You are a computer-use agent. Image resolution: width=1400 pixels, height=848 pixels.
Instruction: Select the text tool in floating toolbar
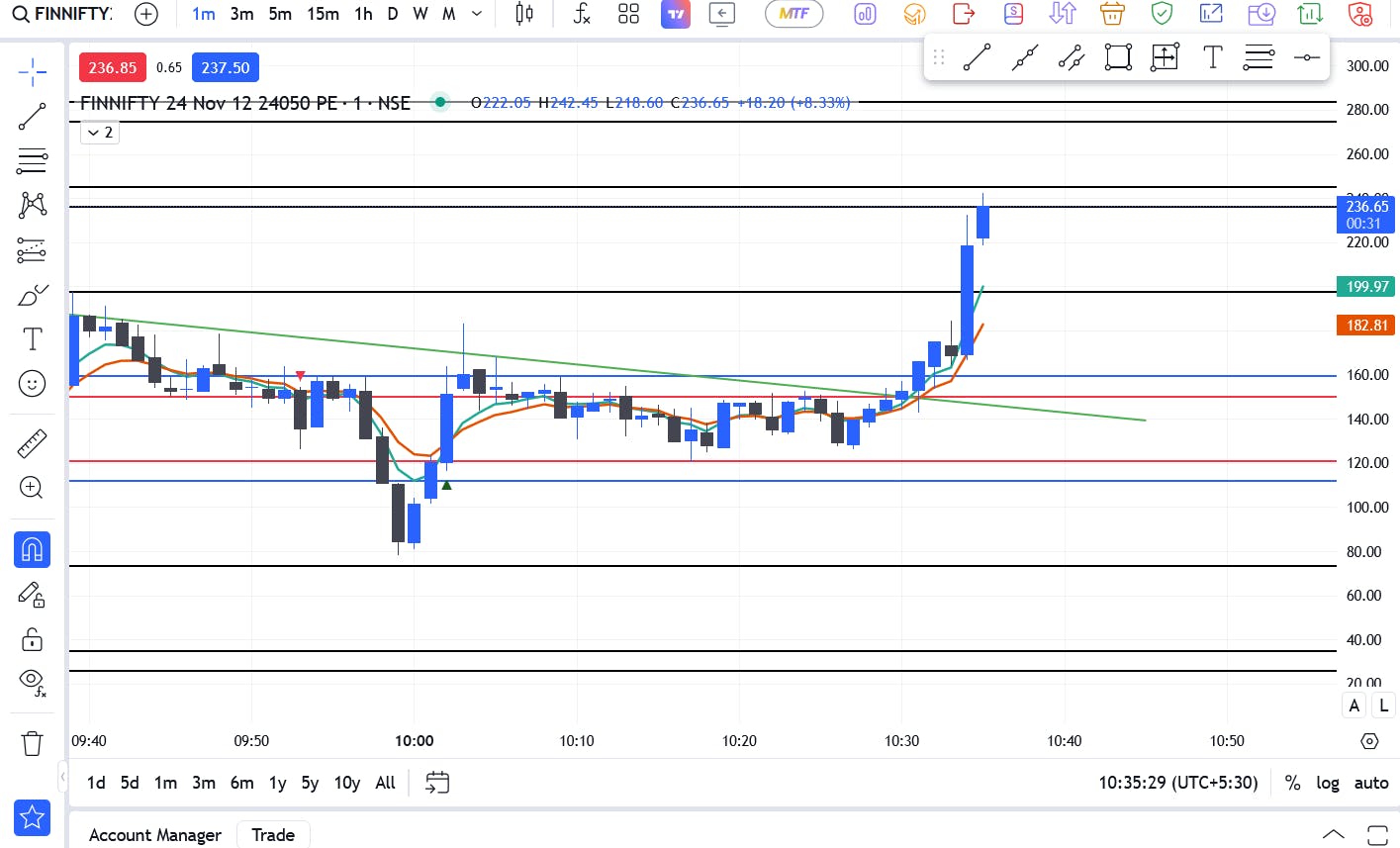(x=1212, y=57)
